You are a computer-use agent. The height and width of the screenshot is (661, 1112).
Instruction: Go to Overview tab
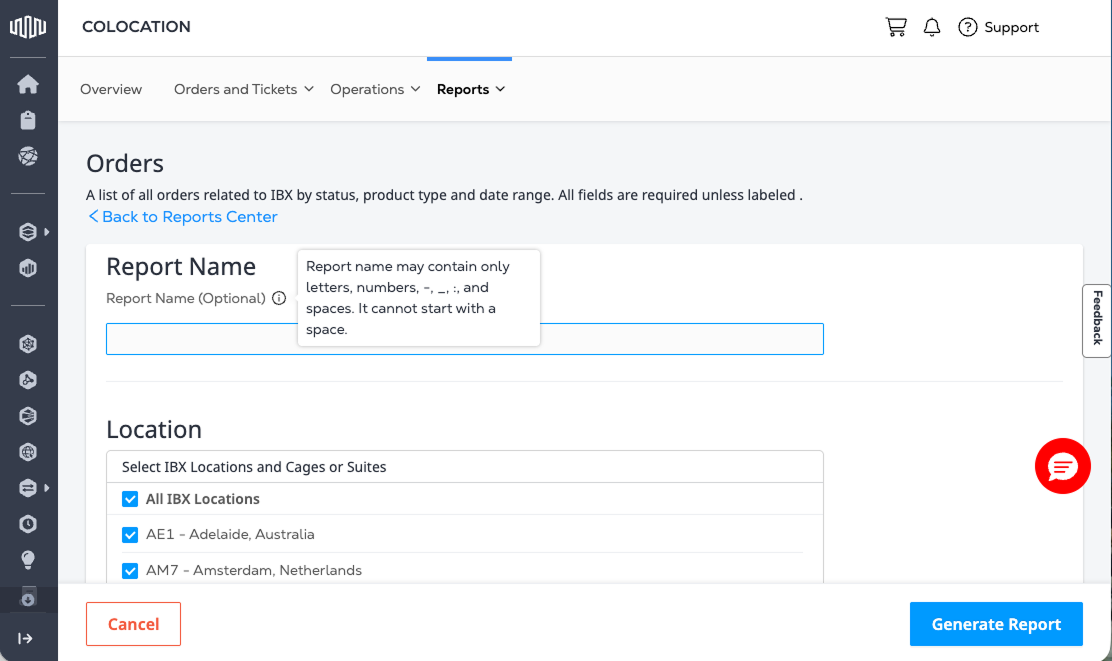point(111,89)
